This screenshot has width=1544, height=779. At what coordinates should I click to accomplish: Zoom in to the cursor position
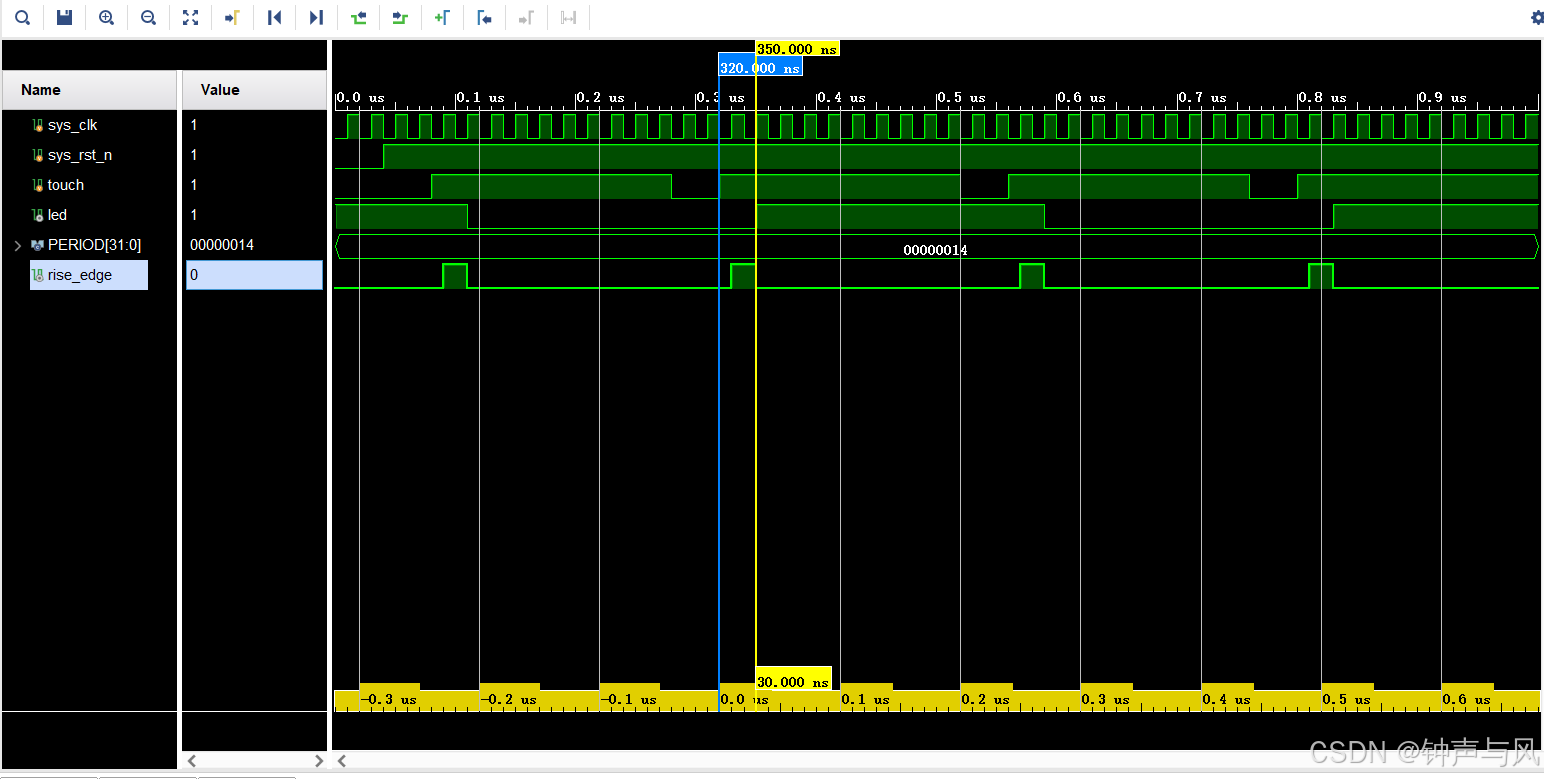pyautogui.click(x=232, y=17)
